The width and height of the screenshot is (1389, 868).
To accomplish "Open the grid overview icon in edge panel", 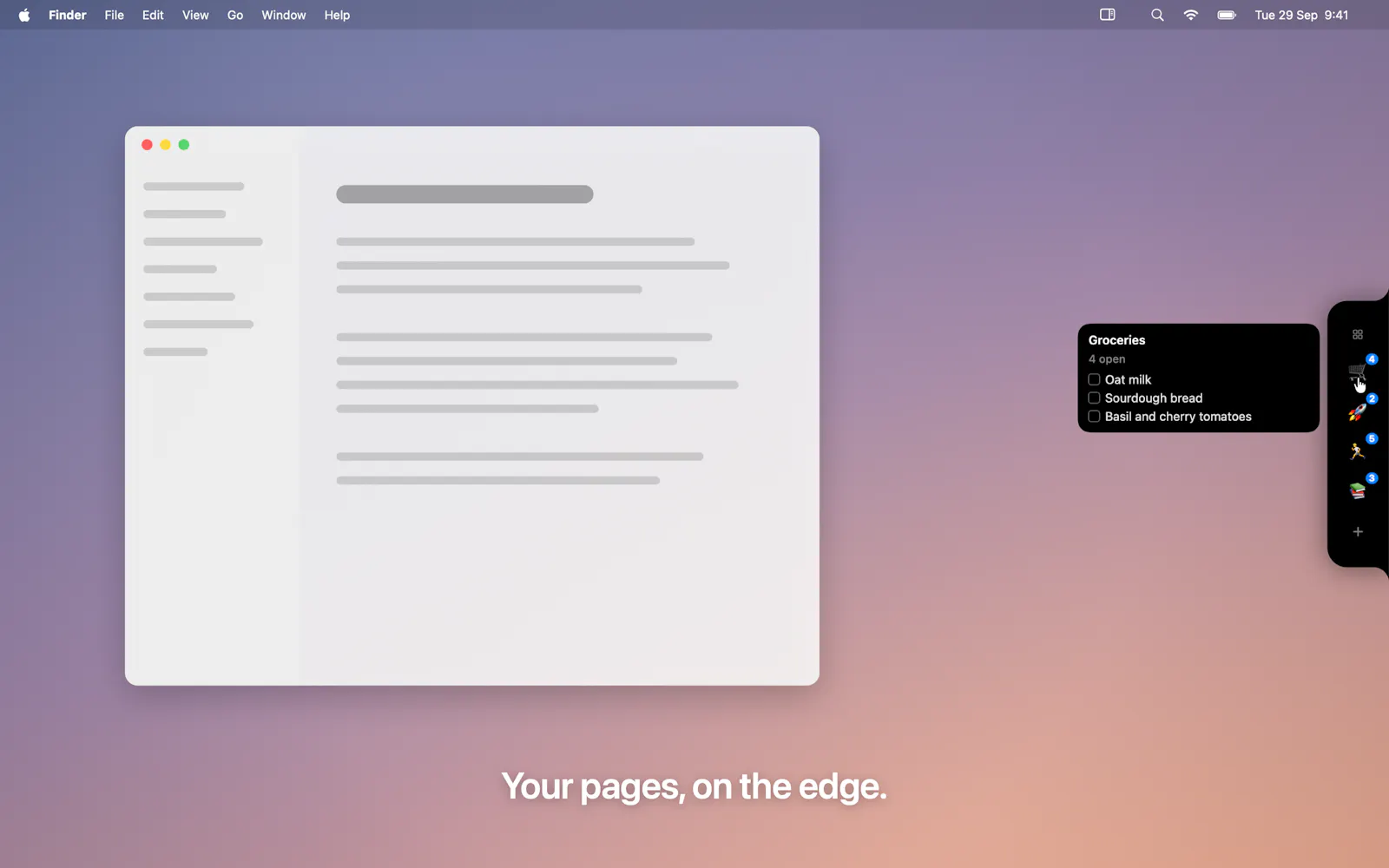I will [1358, 334].
